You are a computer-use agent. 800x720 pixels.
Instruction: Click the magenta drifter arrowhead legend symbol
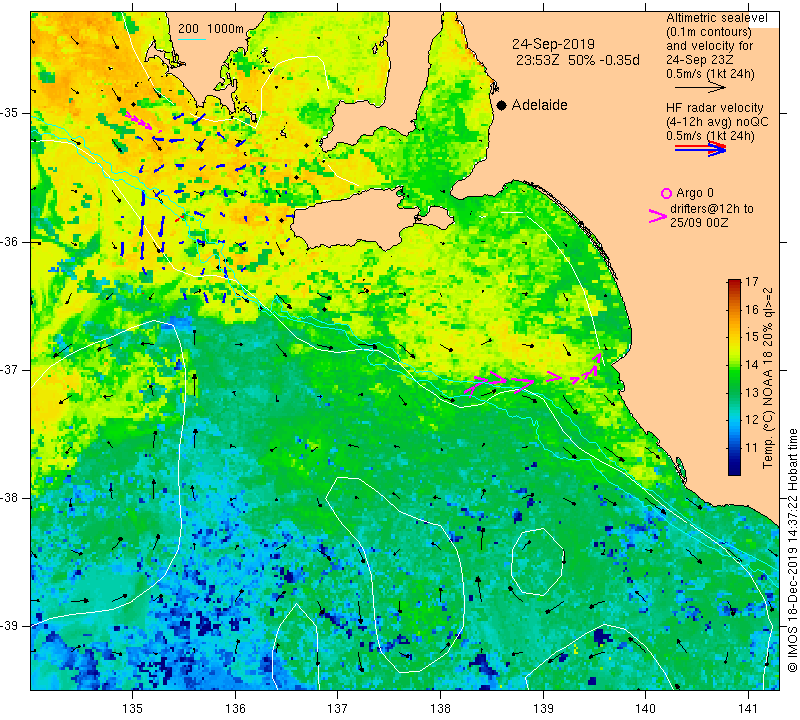657,216
